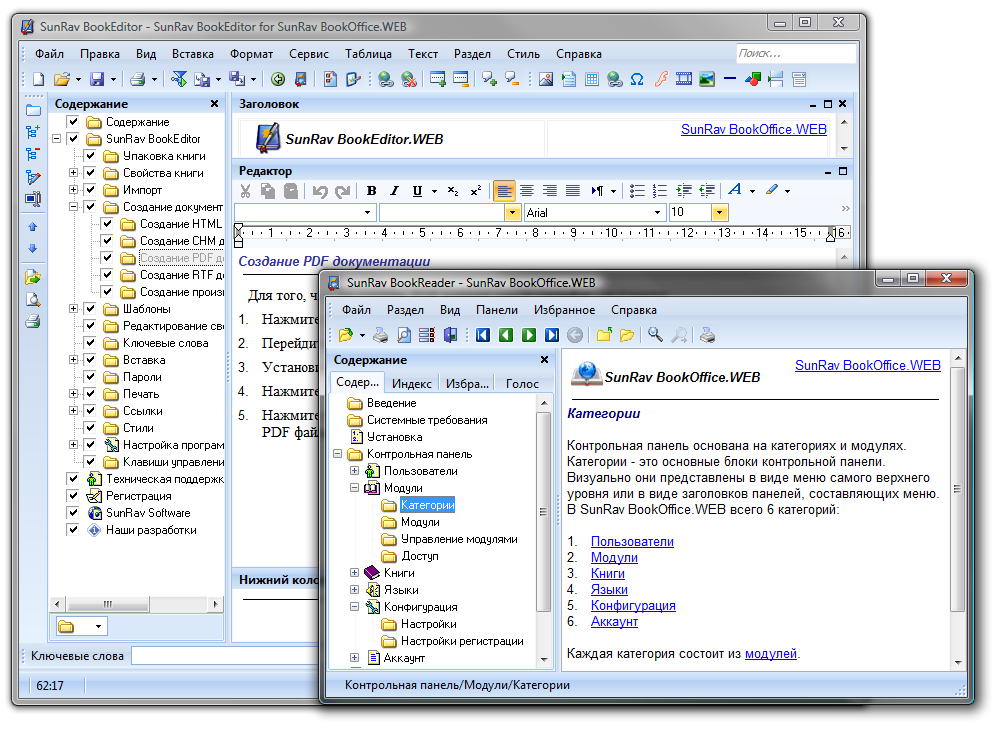Open the Arial font dropdown
Screen dimensions: 1000x730
pos(657,213)
